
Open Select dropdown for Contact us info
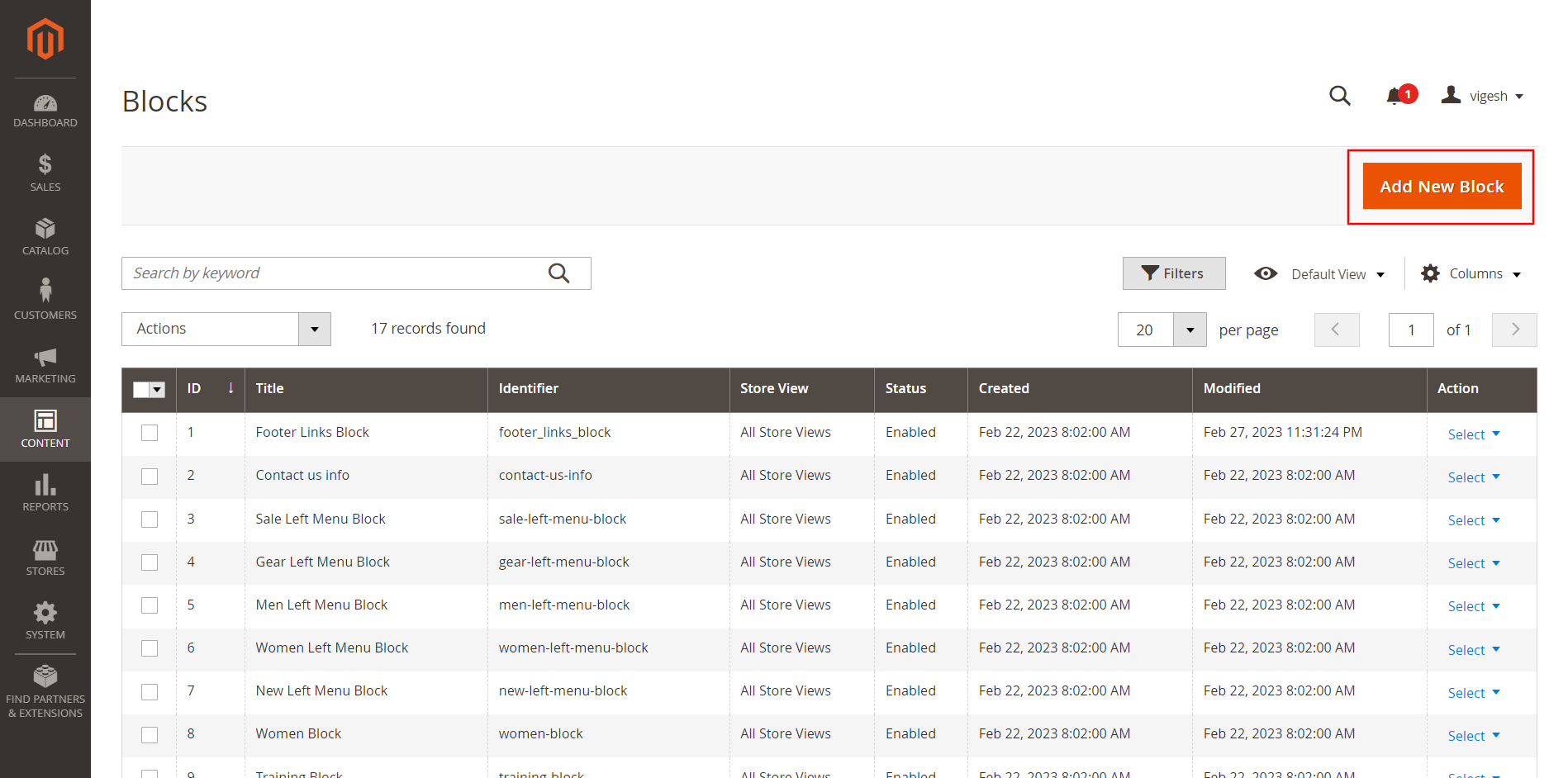pyautogui.click(x=1474, y=477)
